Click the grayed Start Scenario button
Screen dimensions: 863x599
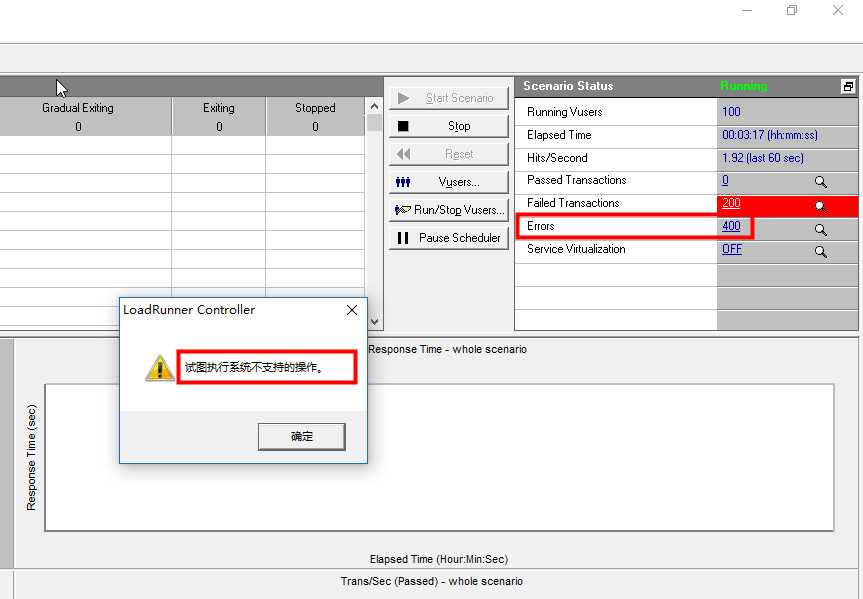tap(449, 98)
